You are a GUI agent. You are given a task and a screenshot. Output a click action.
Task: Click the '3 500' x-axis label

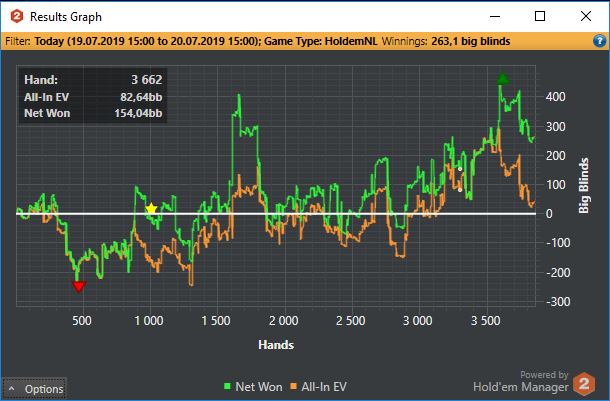pos(485,321)
